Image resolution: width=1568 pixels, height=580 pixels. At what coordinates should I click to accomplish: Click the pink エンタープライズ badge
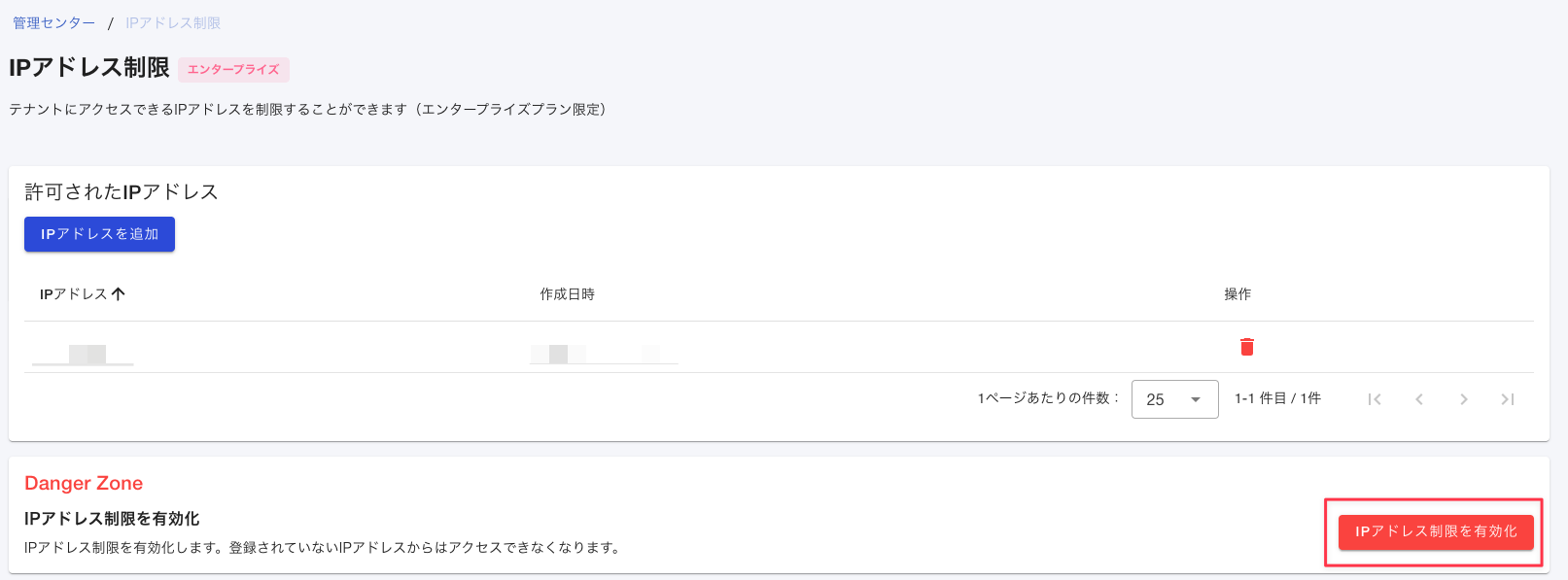coord(233,70)
